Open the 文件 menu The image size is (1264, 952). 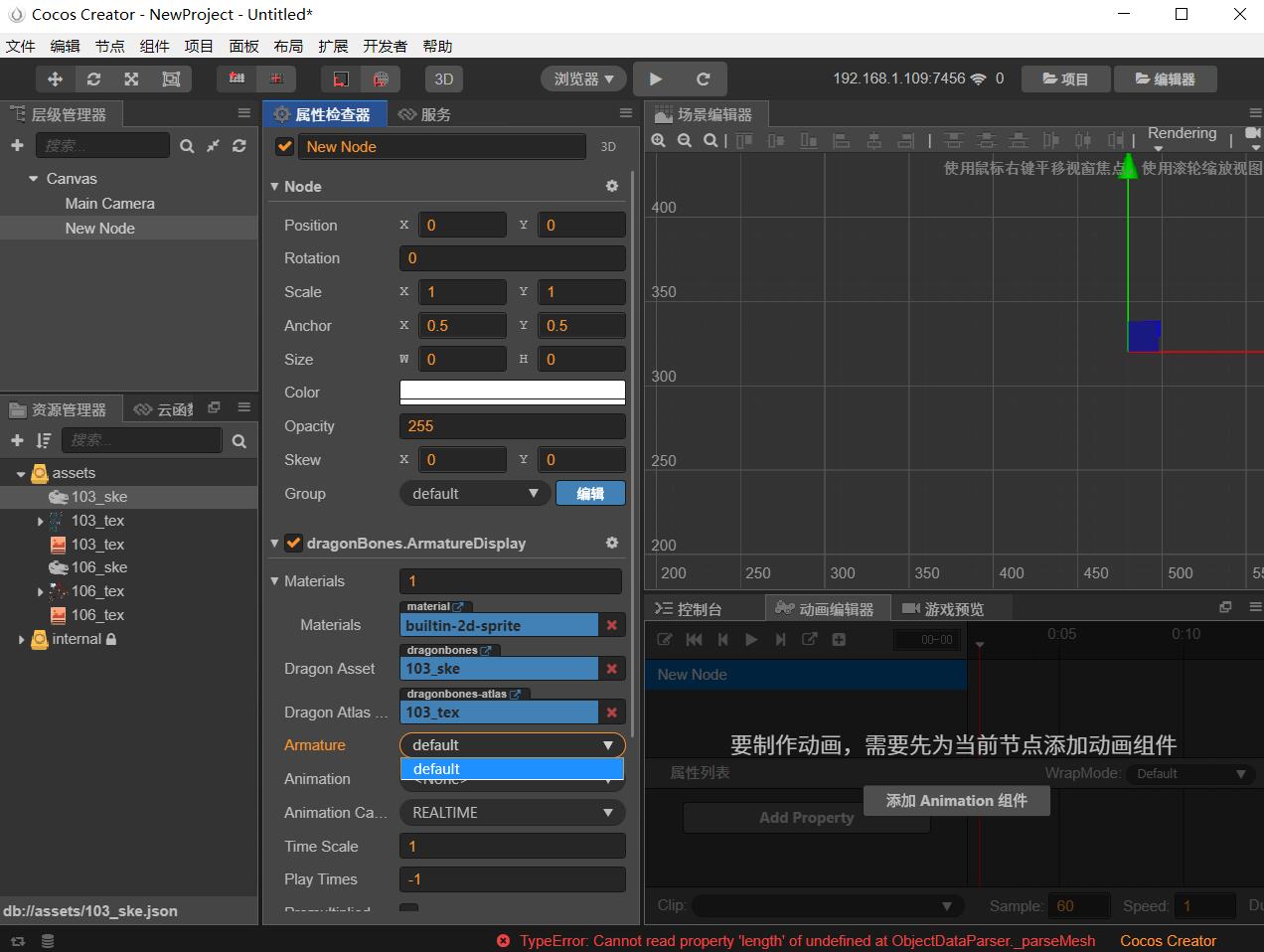coord(20,47)
